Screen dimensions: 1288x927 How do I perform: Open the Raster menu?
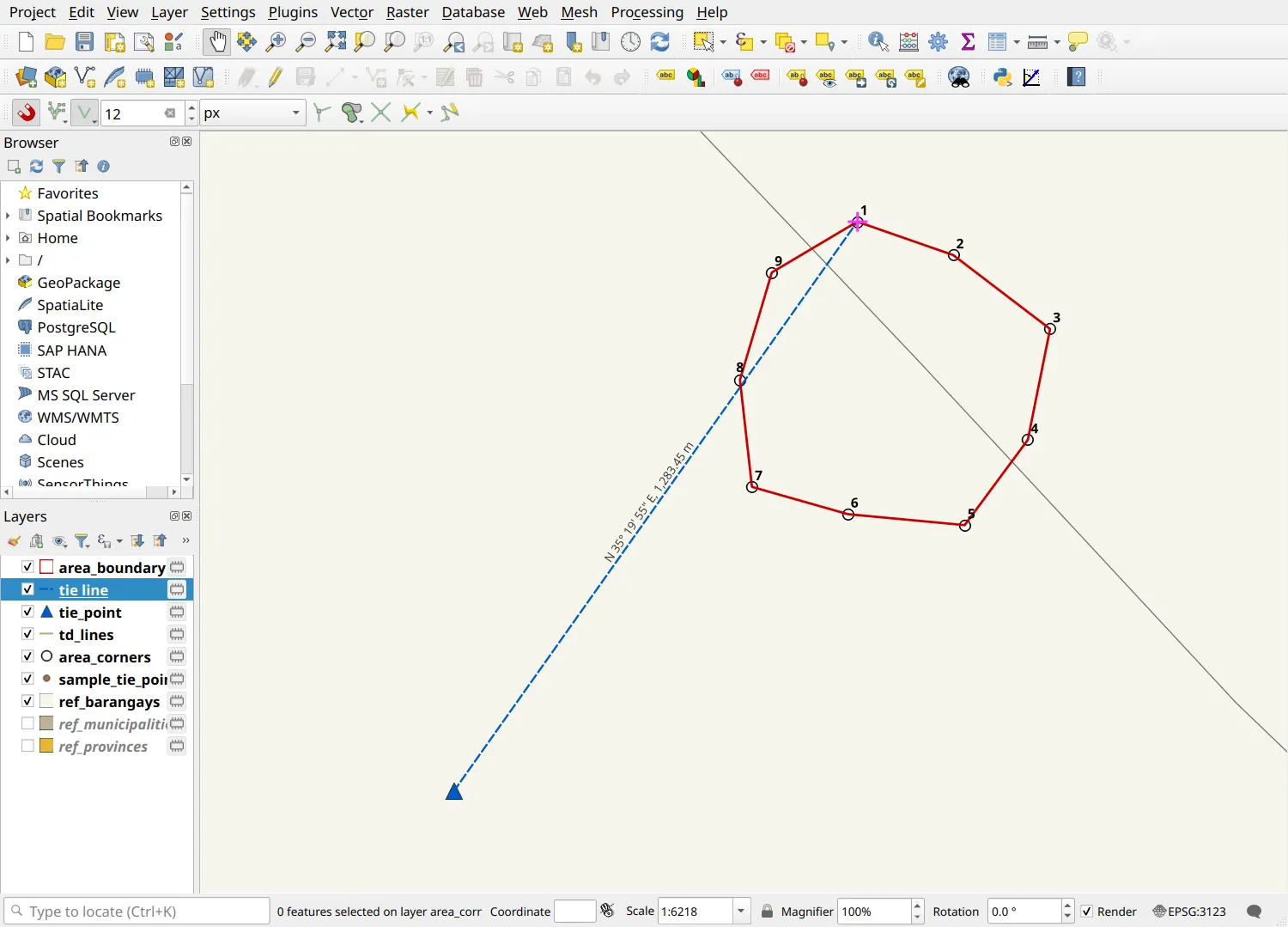[407, 12]
